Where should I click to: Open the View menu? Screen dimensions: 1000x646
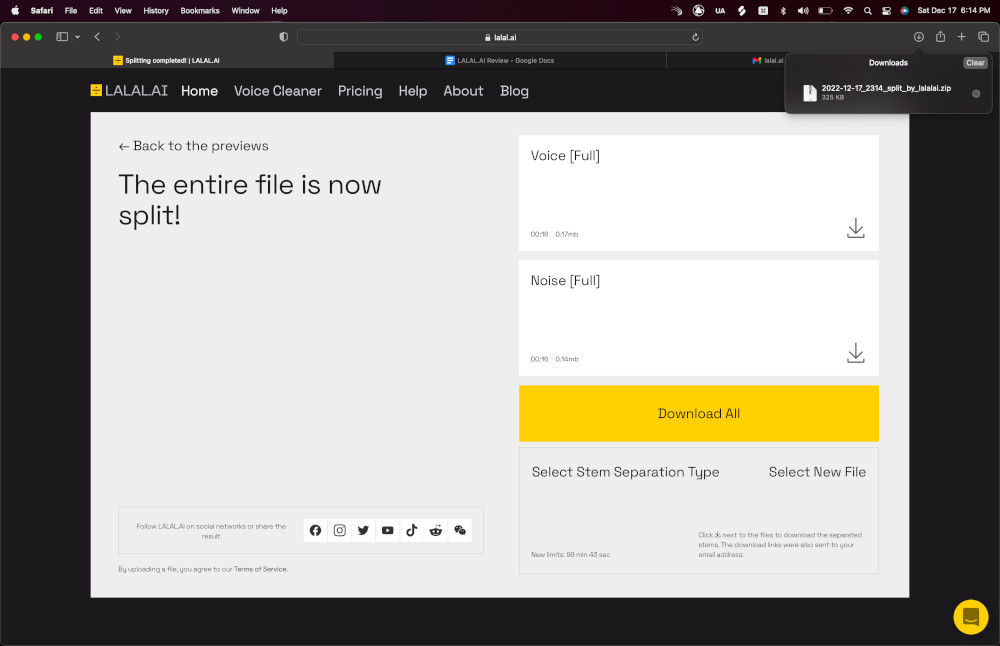click(x=123, y=11)
